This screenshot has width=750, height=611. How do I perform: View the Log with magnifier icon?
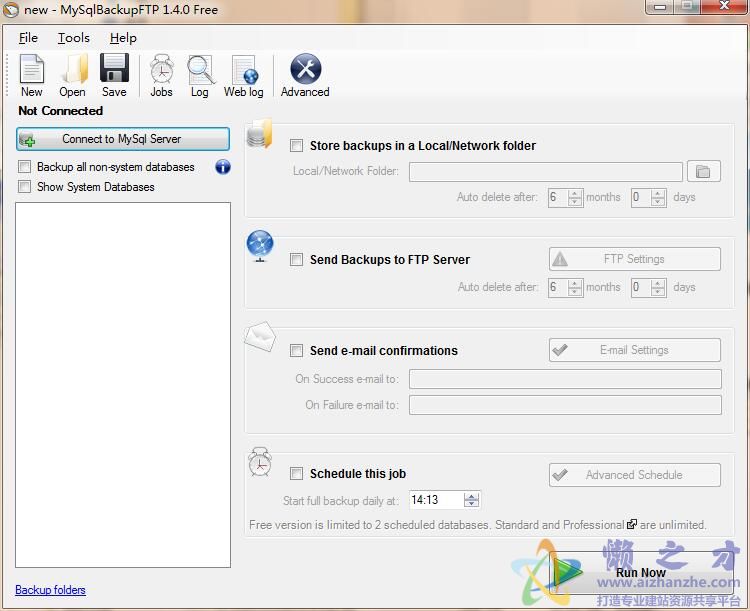coord(200,76)
